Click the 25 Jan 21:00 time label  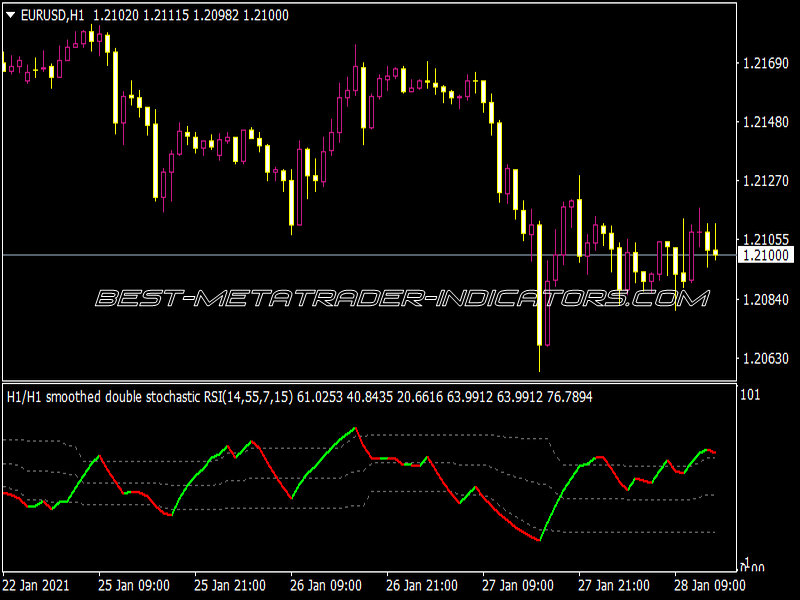(x=230, y=585)
